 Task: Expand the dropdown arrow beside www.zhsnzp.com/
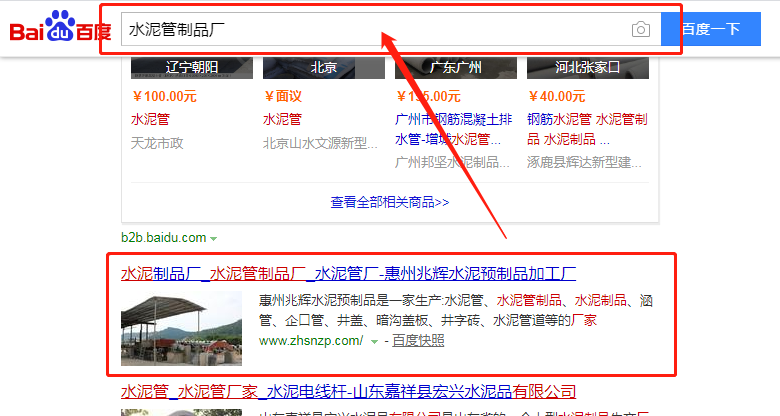pyautogui.click(x=374, y=342)
